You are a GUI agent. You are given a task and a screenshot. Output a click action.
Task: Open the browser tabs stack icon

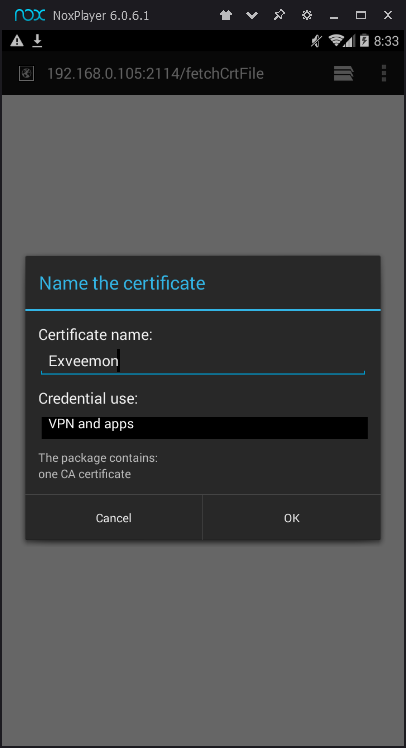tap(344, 73)
